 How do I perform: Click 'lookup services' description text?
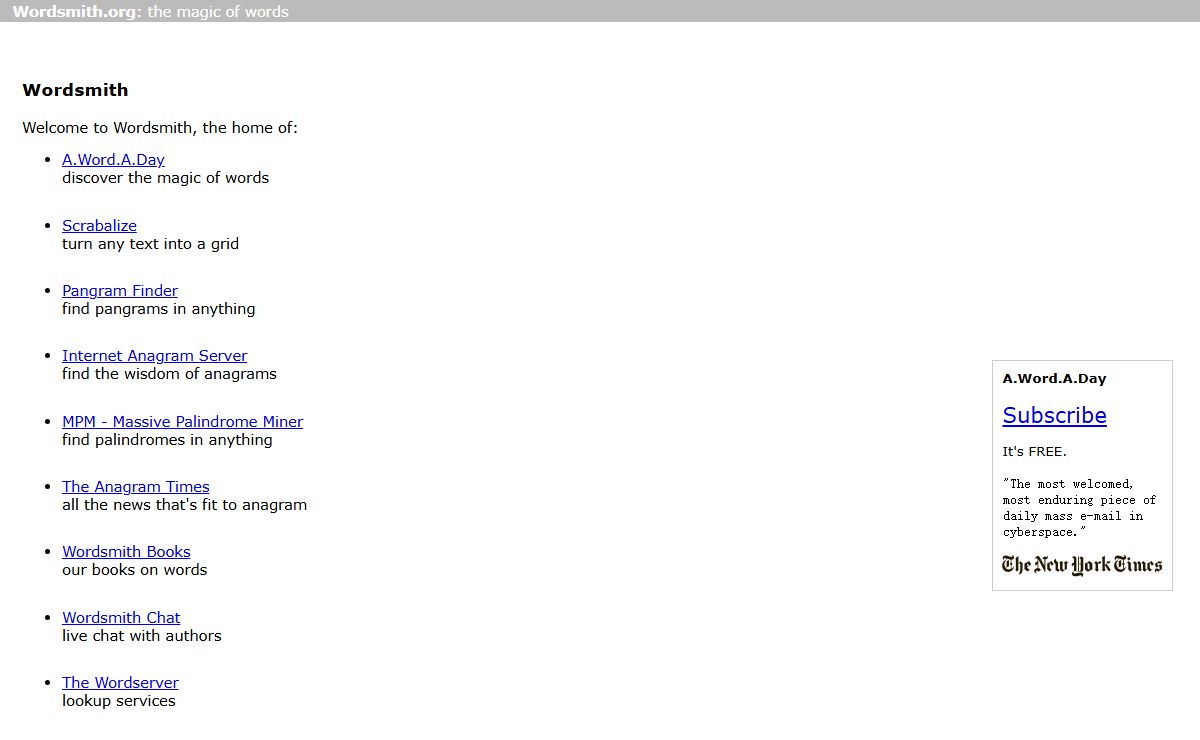point(118,701)
